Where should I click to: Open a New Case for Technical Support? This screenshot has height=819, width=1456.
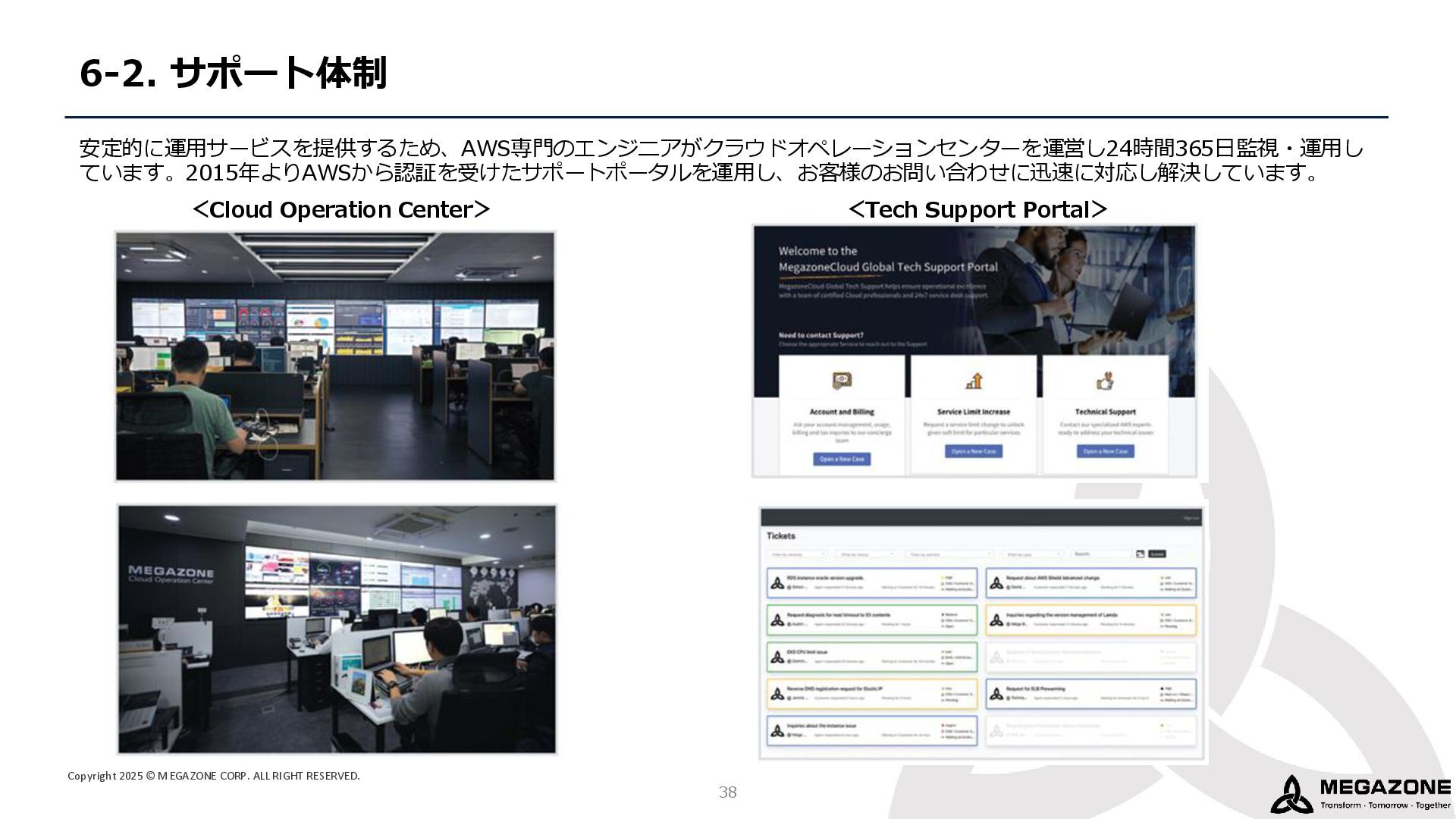tap(1105, 451)
